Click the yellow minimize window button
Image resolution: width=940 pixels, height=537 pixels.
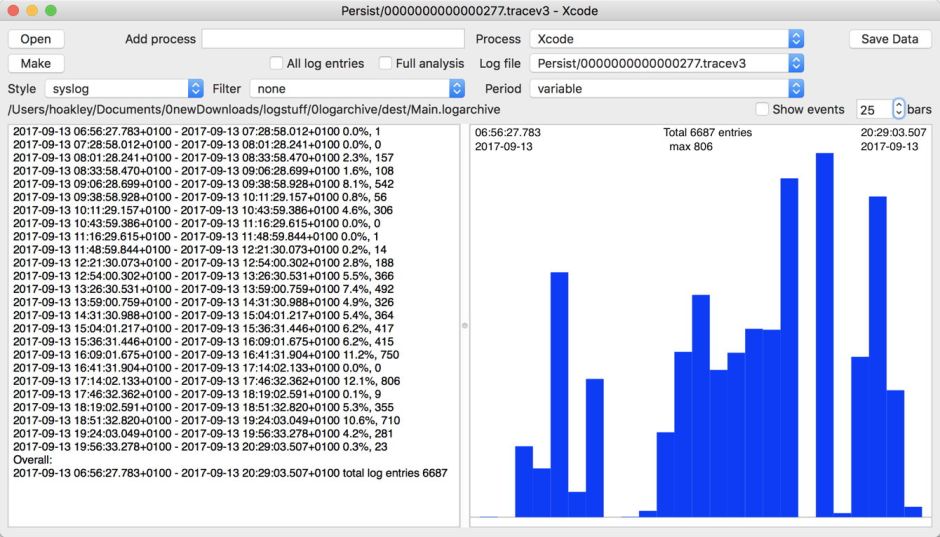(x=32, y=10)
